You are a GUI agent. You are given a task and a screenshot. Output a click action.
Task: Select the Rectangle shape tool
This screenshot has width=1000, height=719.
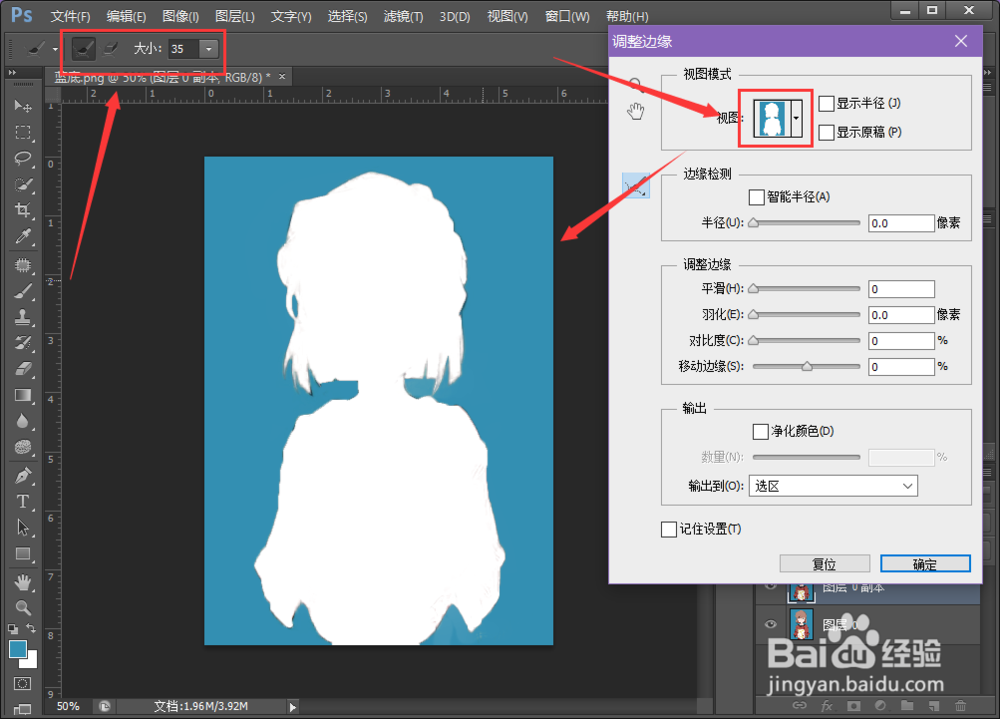[x=23, y=554]
